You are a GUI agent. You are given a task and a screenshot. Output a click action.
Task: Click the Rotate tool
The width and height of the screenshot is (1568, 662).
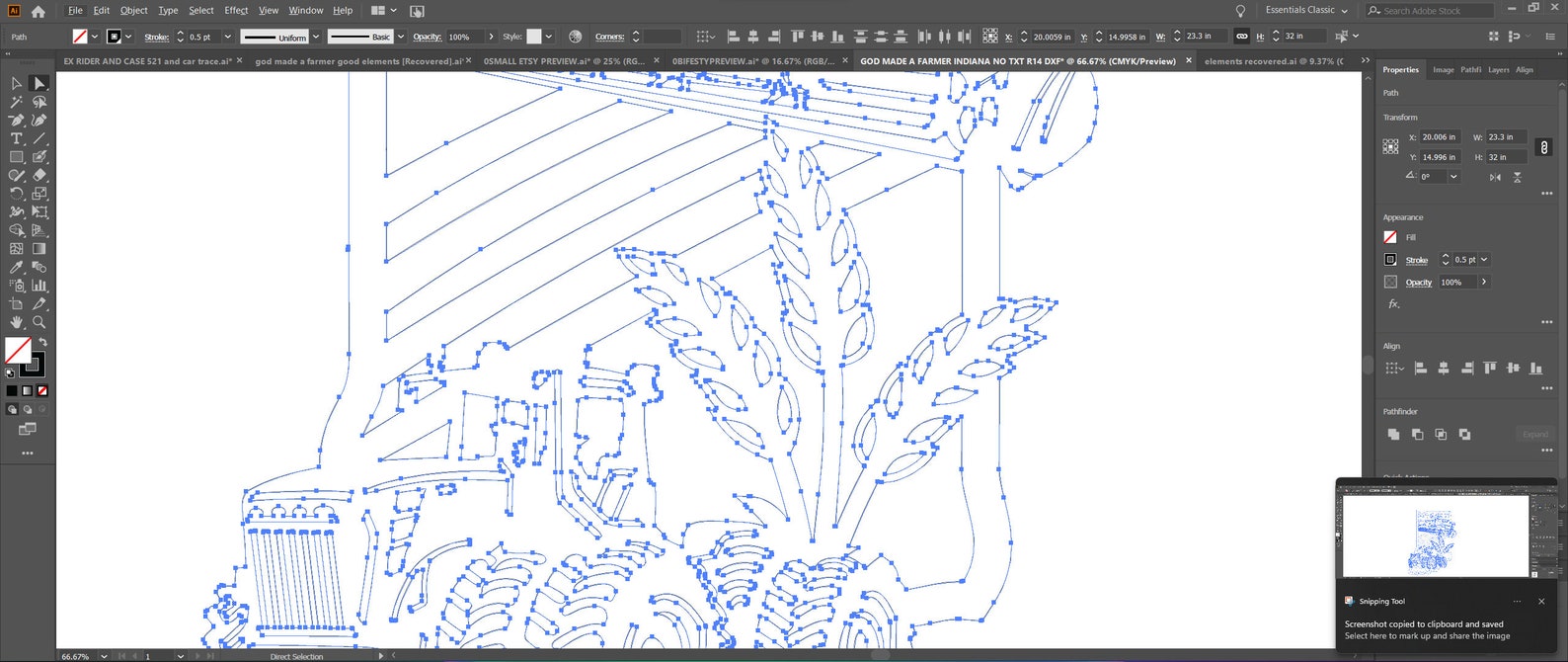[x=17, y=194]
